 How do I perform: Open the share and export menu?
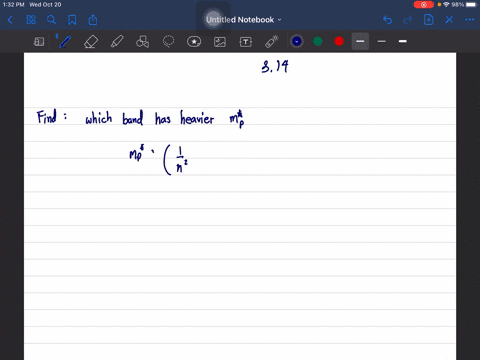93,20
